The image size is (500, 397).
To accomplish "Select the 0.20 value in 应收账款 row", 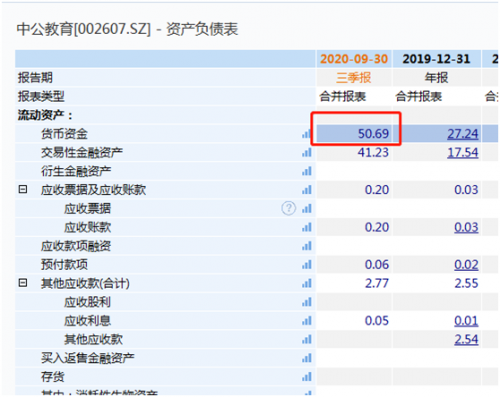I will click(377, 227).
